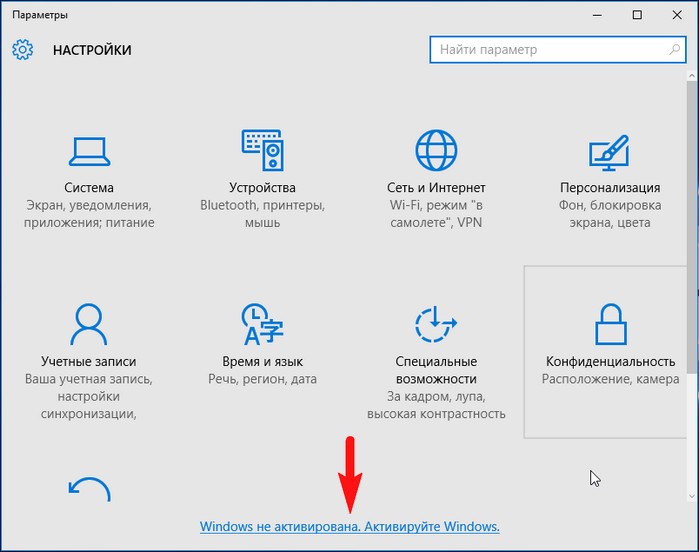
Task: Click the Расположение, камера description
Action: click(x=610, y=379)
